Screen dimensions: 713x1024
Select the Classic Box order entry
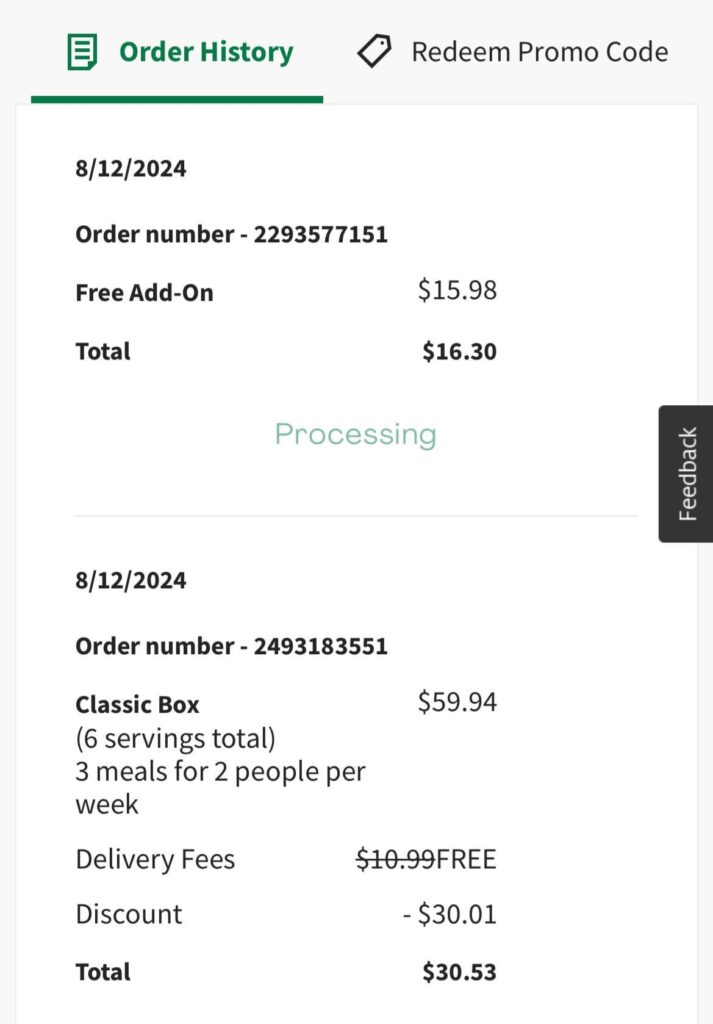pyautogui.click(x=137, y=704)
